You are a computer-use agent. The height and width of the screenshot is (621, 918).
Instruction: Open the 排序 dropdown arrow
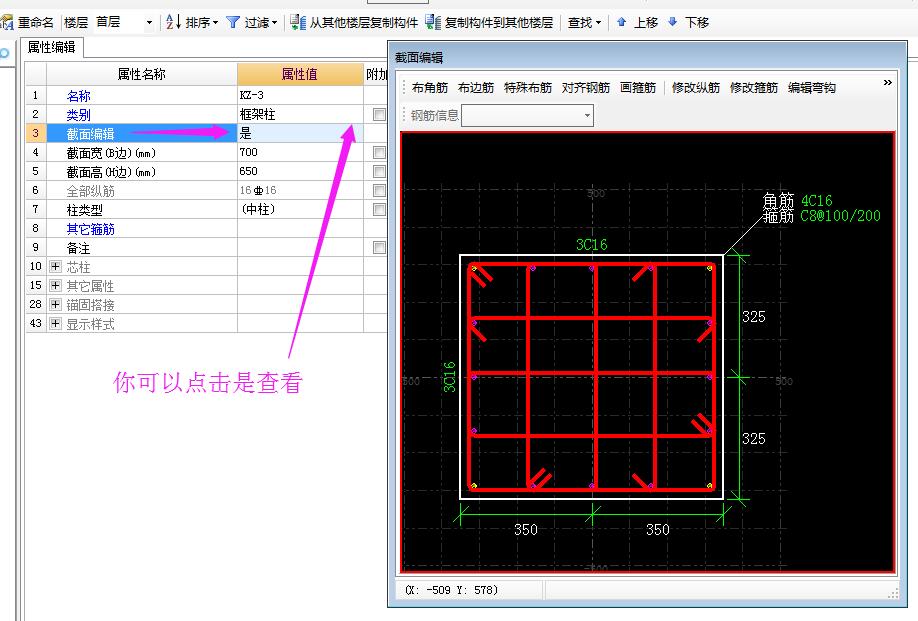pyautogui.click(x=215, y=23)
